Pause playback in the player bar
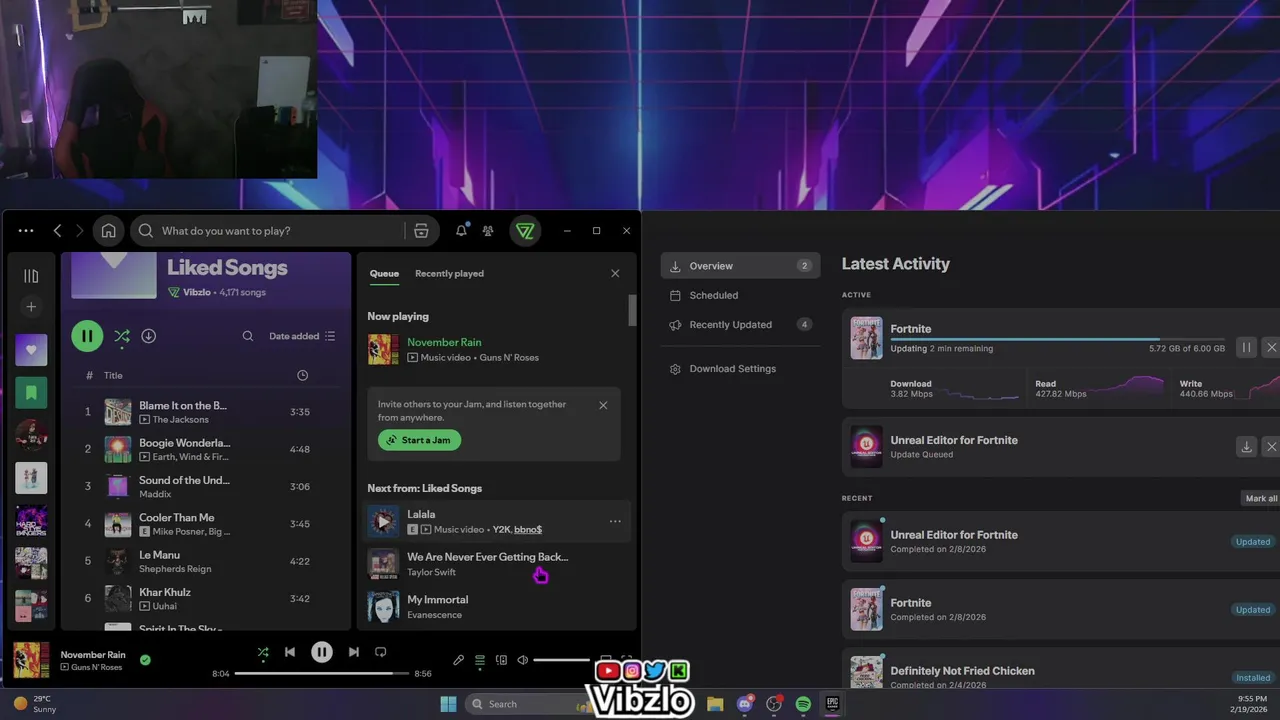1280x720 pixels. (321, 652)
